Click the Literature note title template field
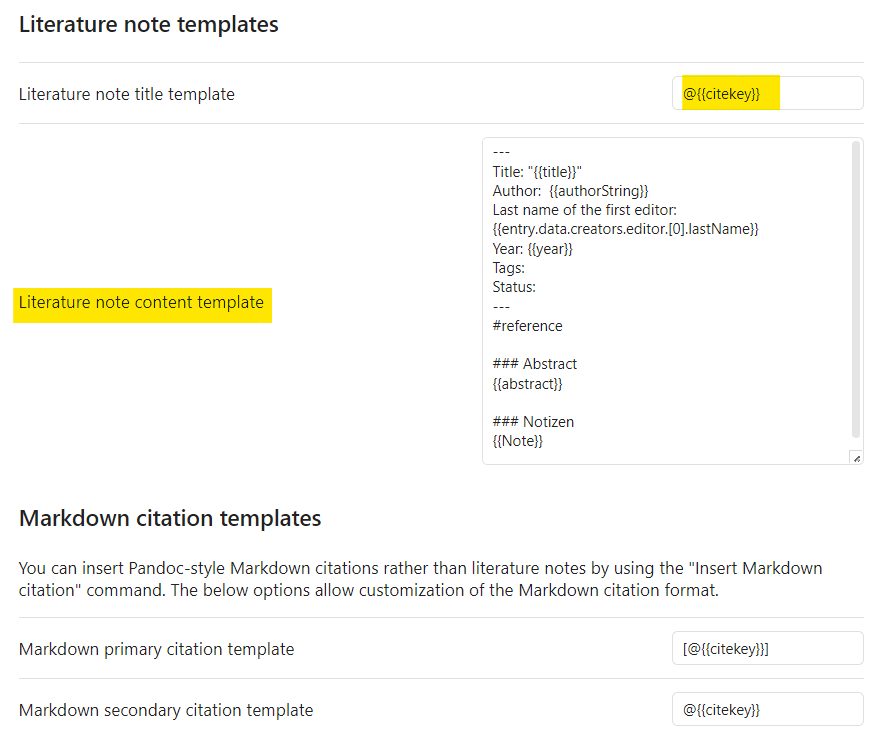Screen dimensions: 891x750 pos(768,93)
